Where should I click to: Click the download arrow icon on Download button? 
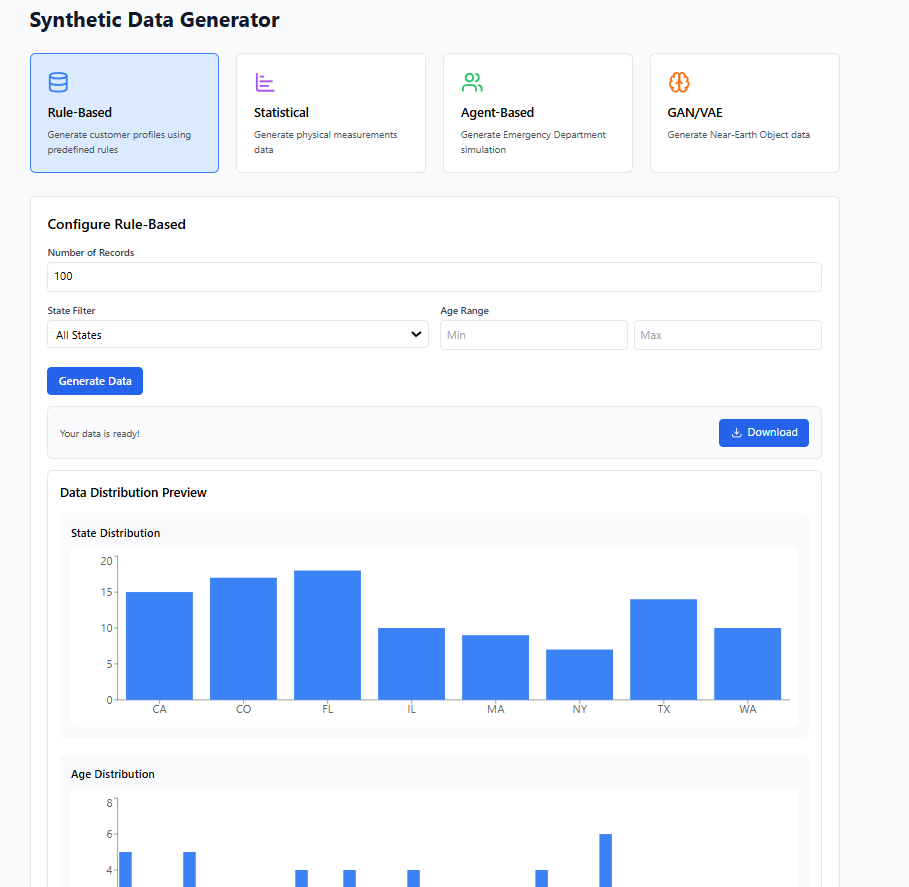738,432
